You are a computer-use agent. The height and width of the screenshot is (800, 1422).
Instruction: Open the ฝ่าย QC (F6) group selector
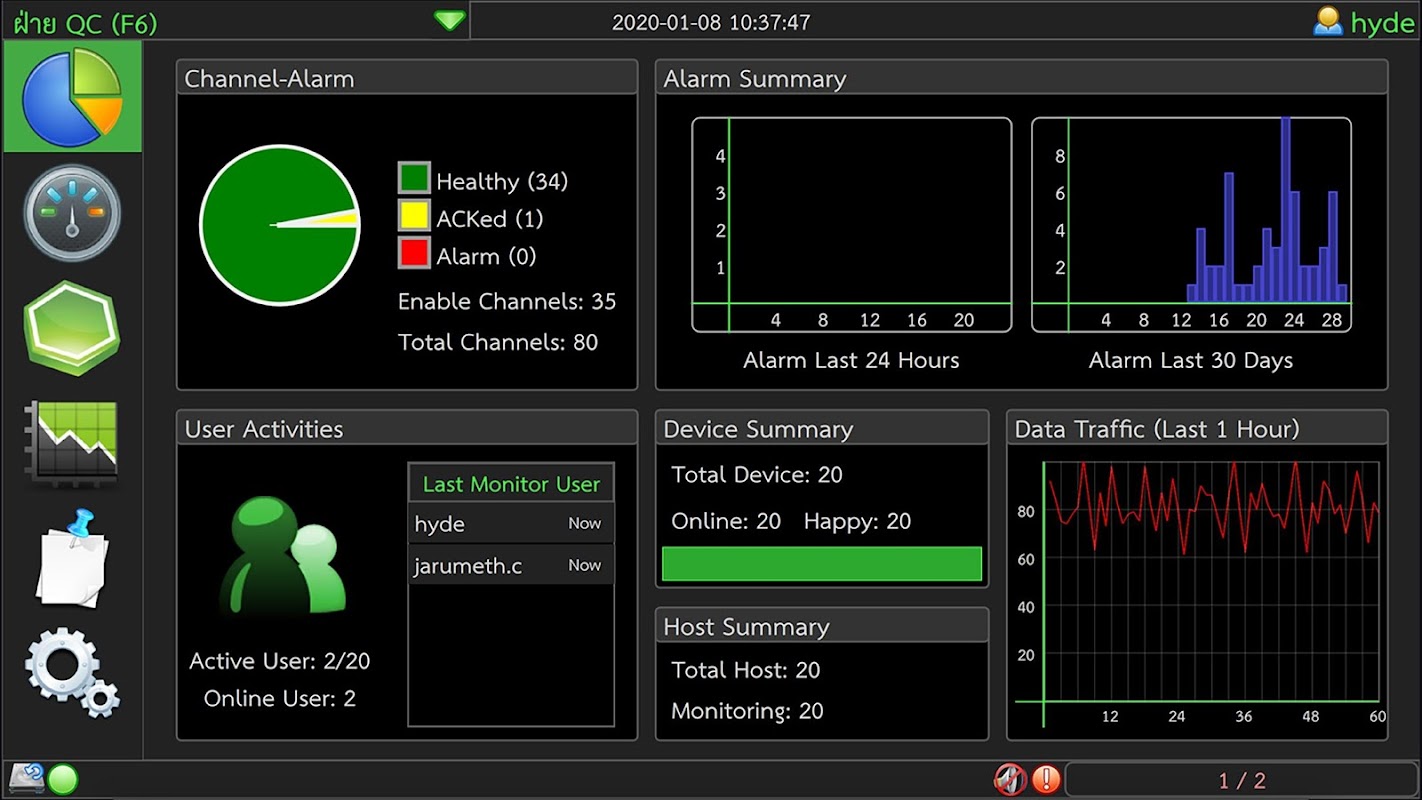[x=86, y=23]
